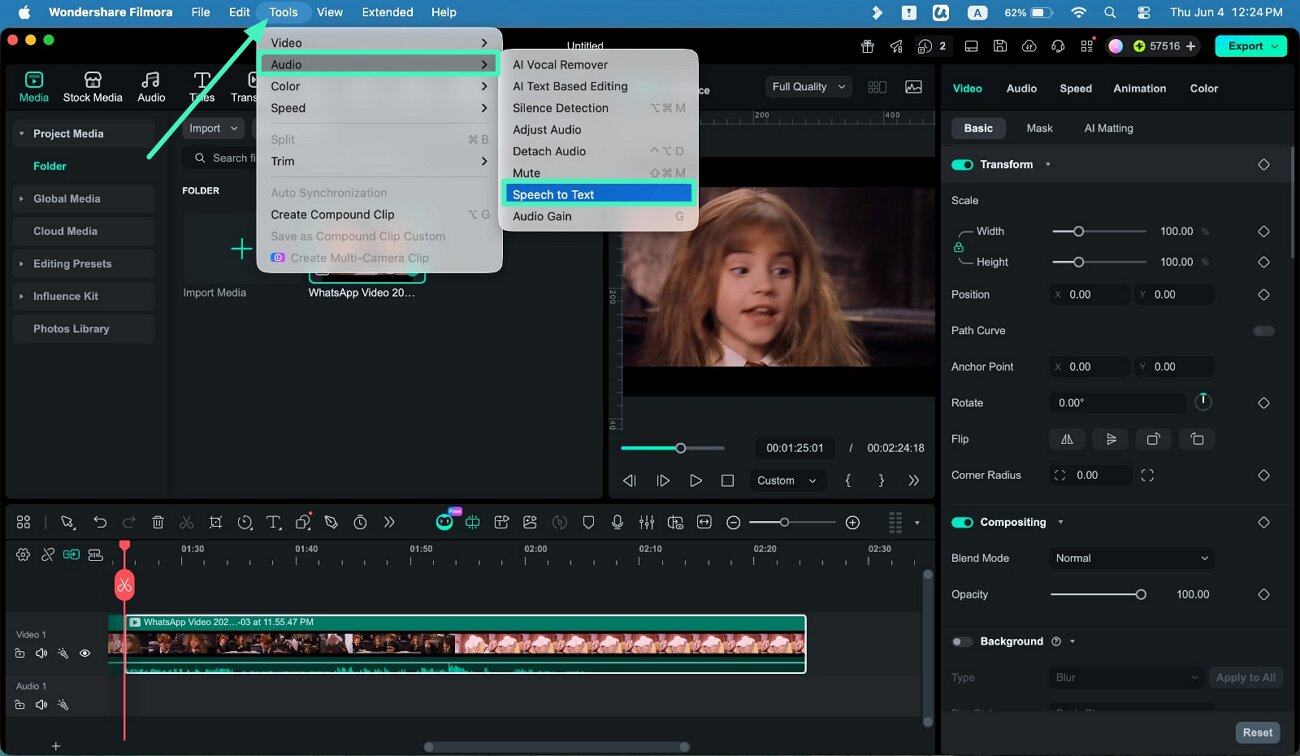Turn on the Path Curve toggle
This screenshot has height=756, width=1300.
point(1263,331)
